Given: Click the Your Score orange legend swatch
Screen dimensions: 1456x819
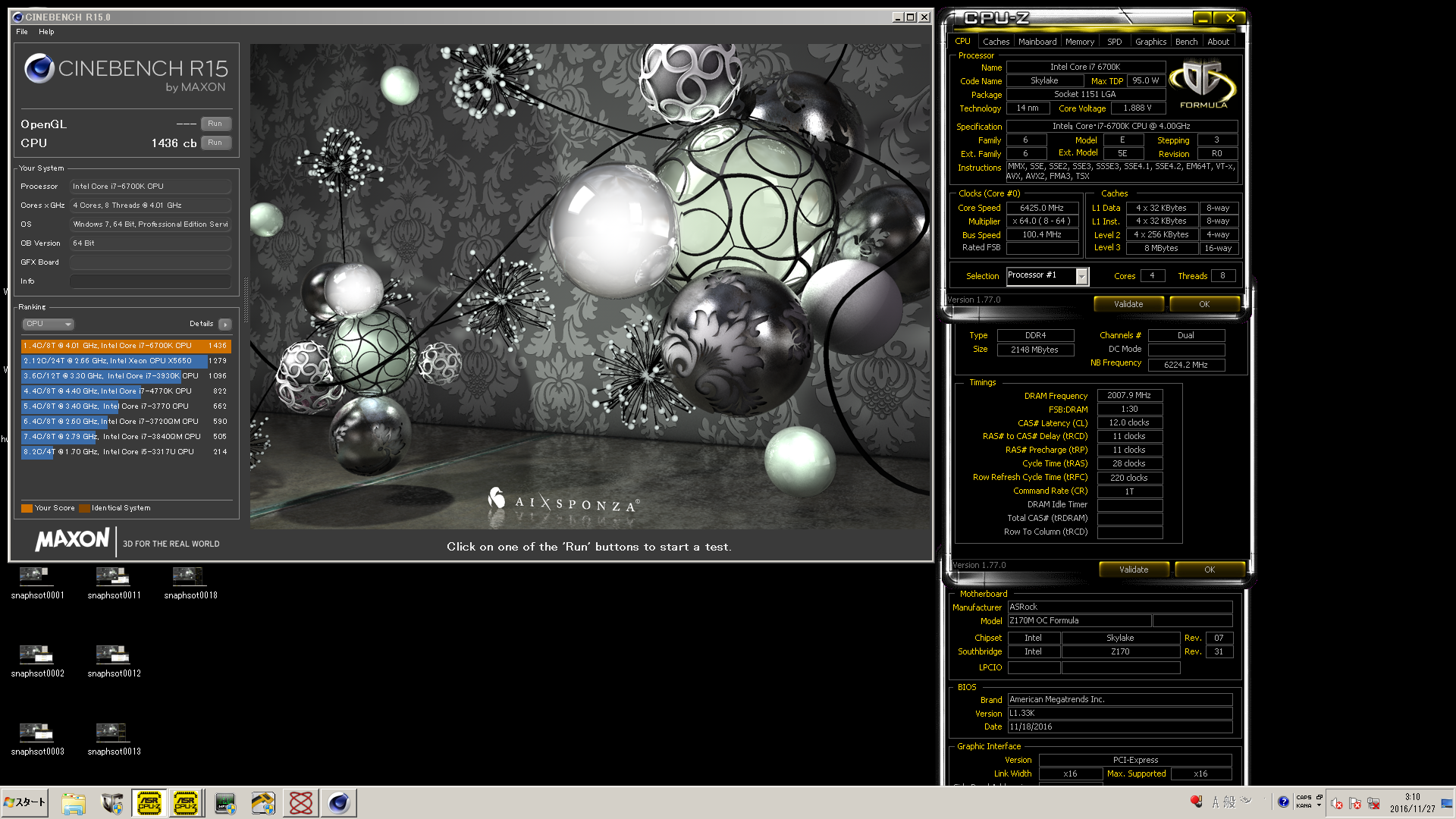Looking at the screenshot, I should click(x=27, y=508).
